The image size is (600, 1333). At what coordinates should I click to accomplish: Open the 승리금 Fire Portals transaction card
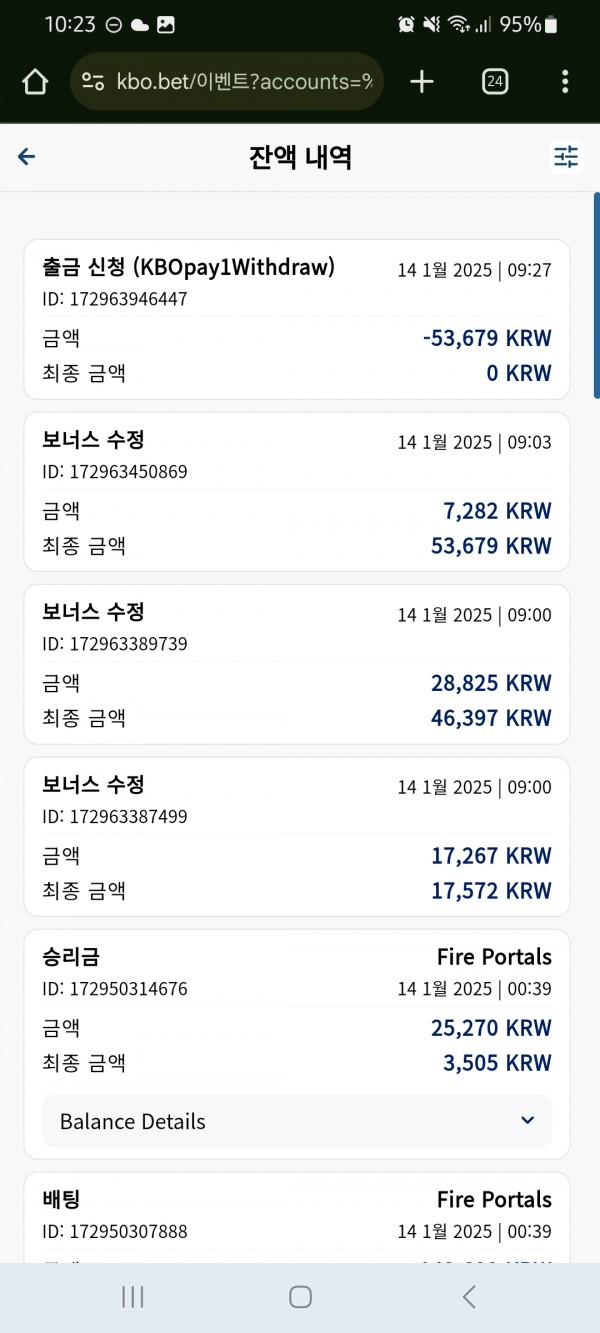click(297, 1044)
